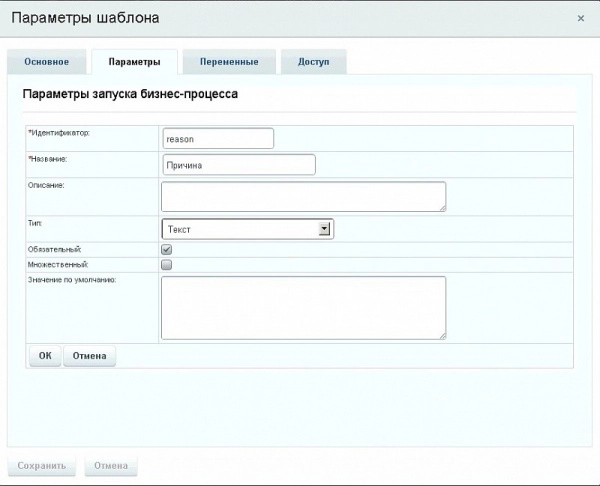Uncheck the Обязательный checkbox
Viewport: 600px width, 486px height.
[167, 249]
